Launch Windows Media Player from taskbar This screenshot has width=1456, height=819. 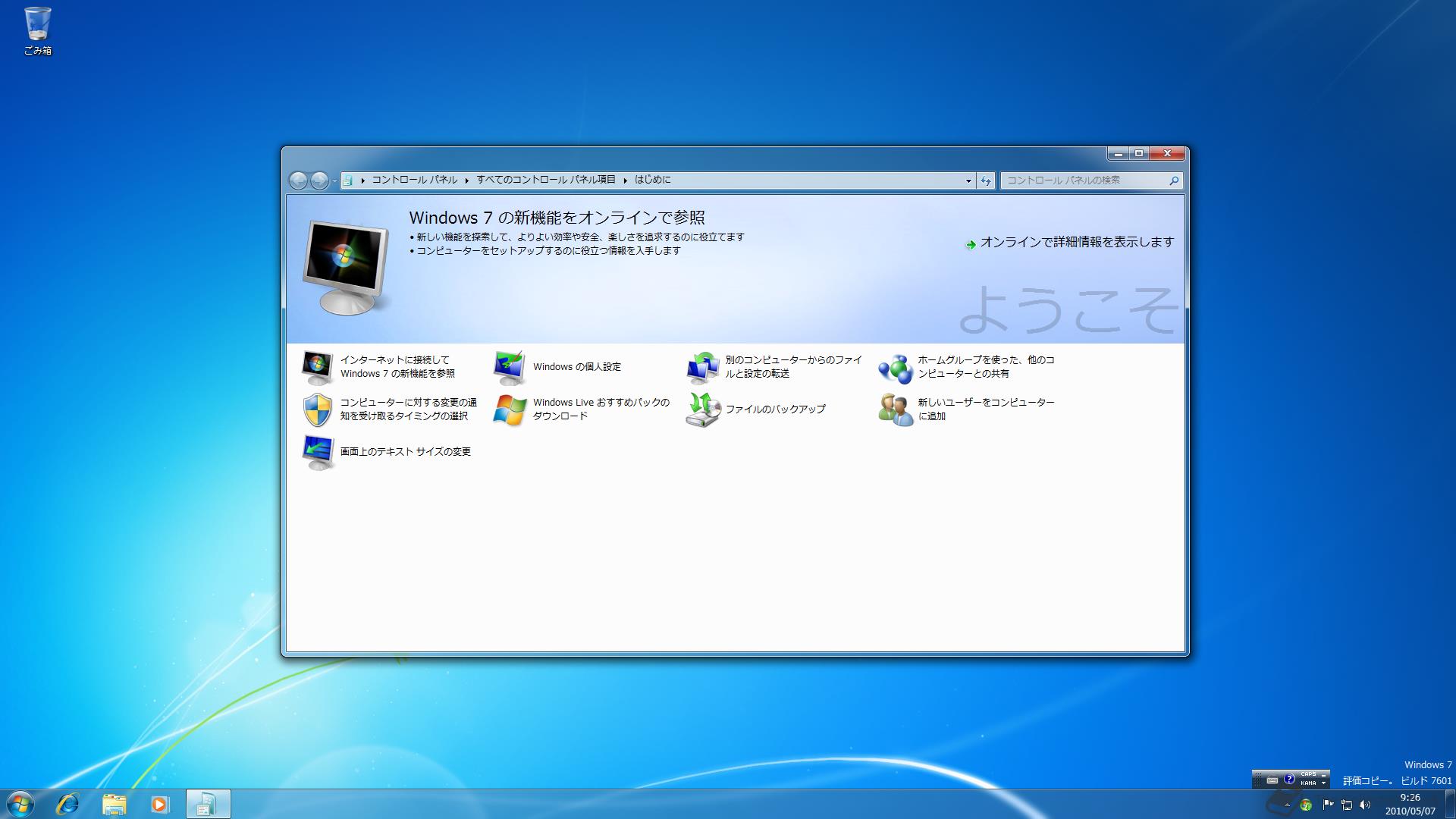coord(159,804)
